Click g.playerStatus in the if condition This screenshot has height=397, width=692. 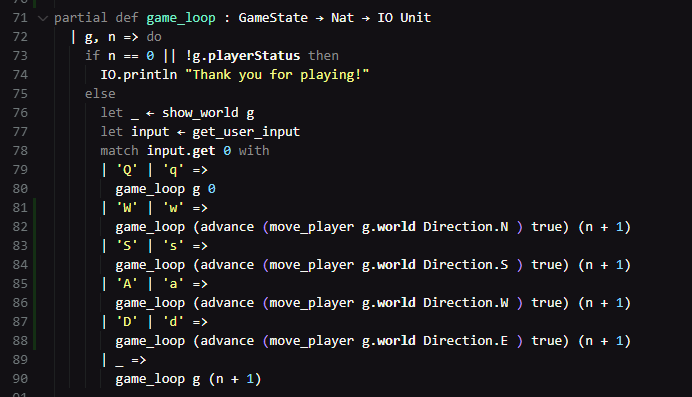pyautogui.click(x=246, y=56)
